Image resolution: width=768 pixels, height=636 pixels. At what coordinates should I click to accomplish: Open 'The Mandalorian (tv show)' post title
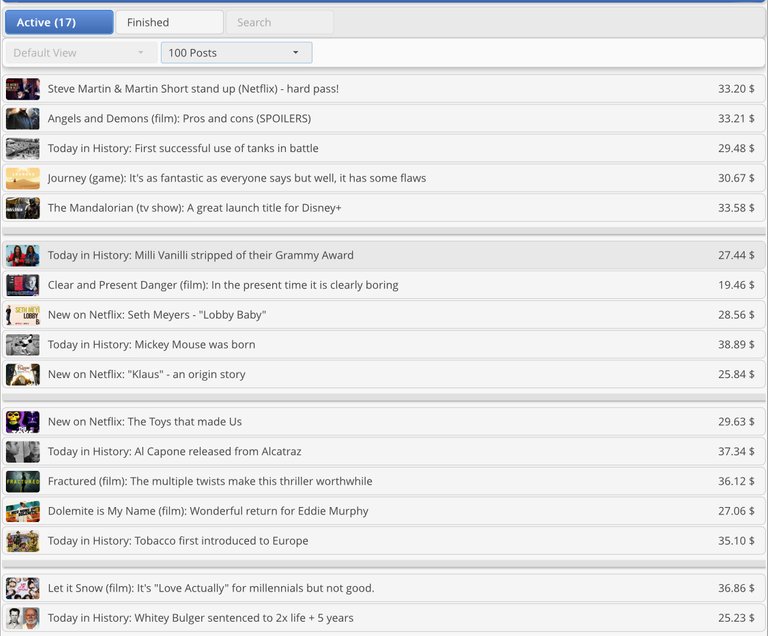tap(194, 208)
